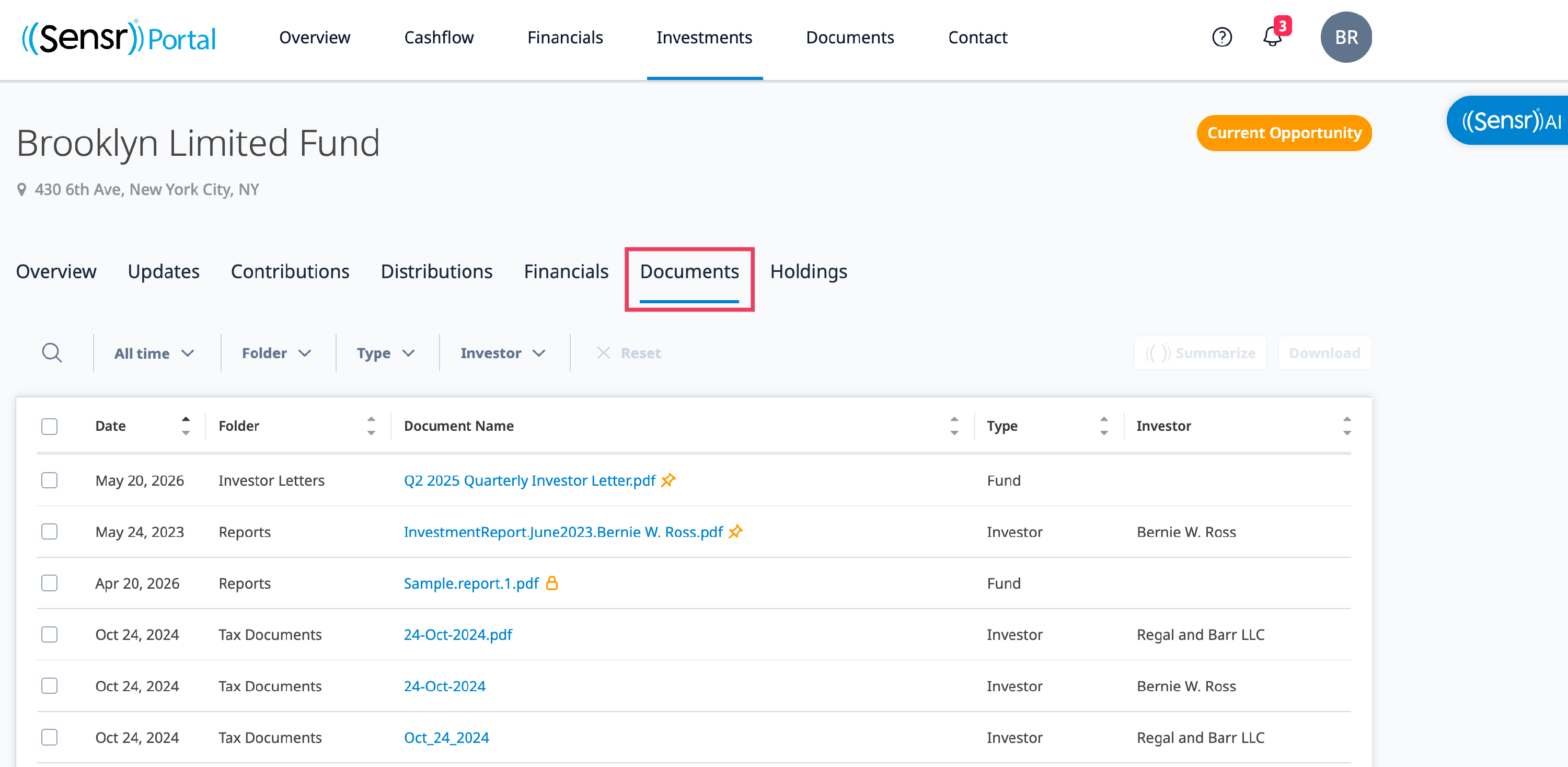
Task: Click pin icon beside InvestmentReport.June2023 file
Action: pos(736,531)
